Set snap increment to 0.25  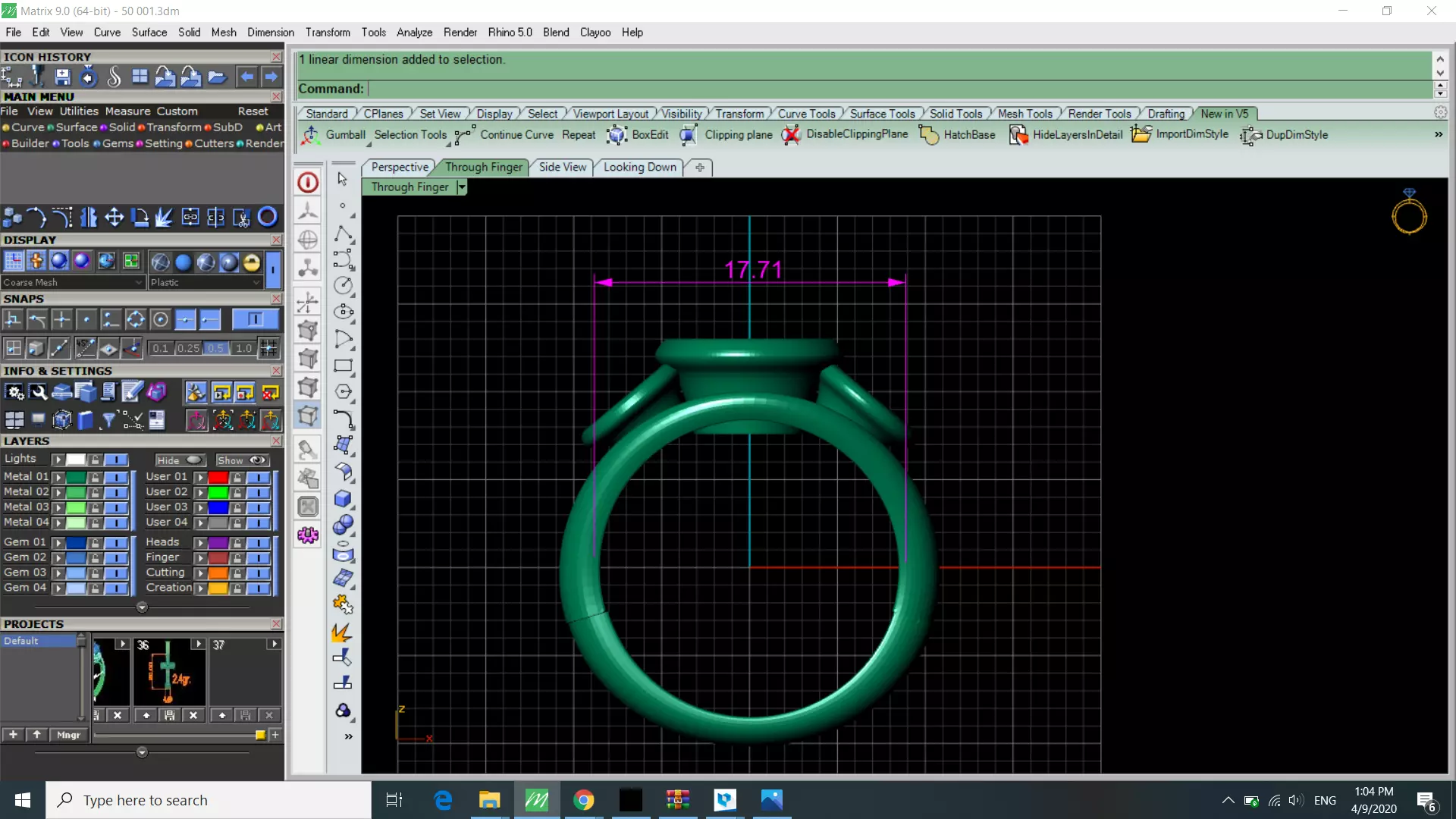click(x=188, y=349)
